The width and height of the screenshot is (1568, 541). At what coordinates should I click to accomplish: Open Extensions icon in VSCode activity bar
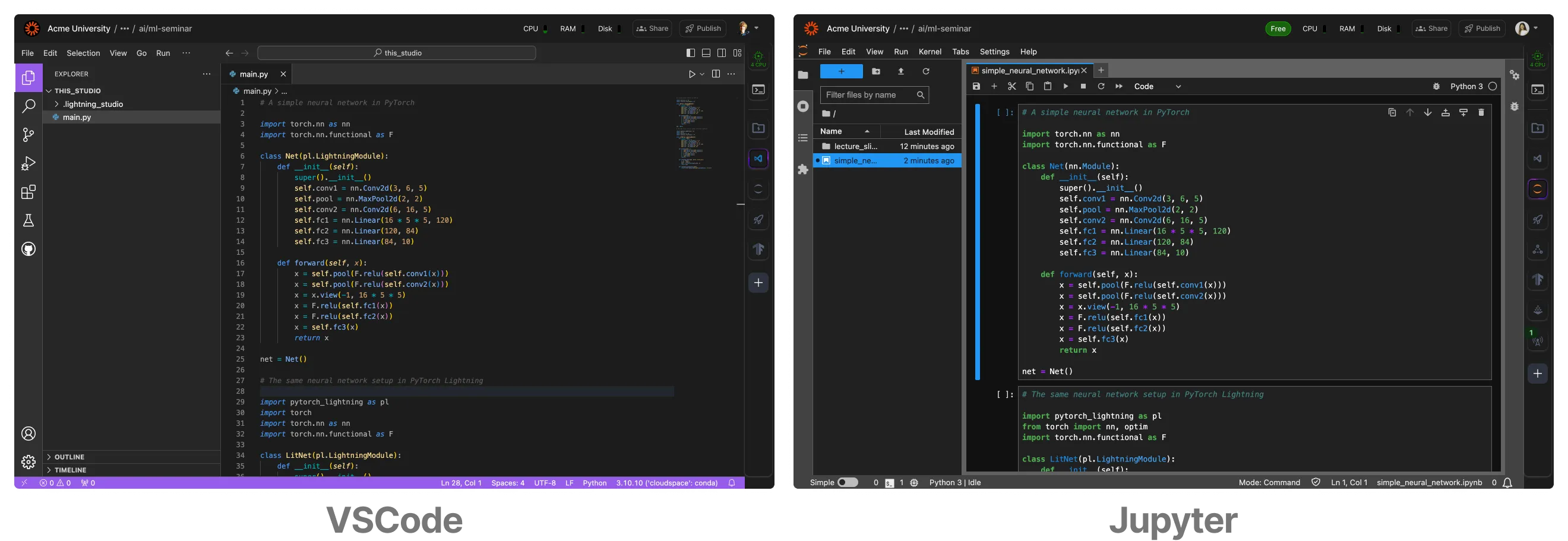29,192
